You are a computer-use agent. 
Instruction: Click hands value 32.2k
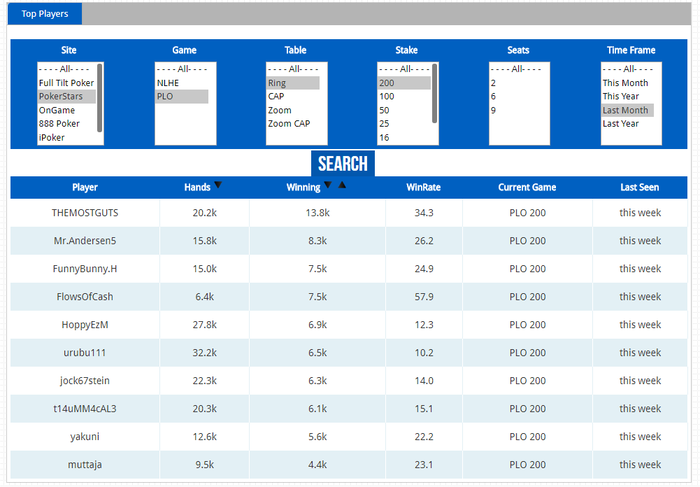pos(204,353)
